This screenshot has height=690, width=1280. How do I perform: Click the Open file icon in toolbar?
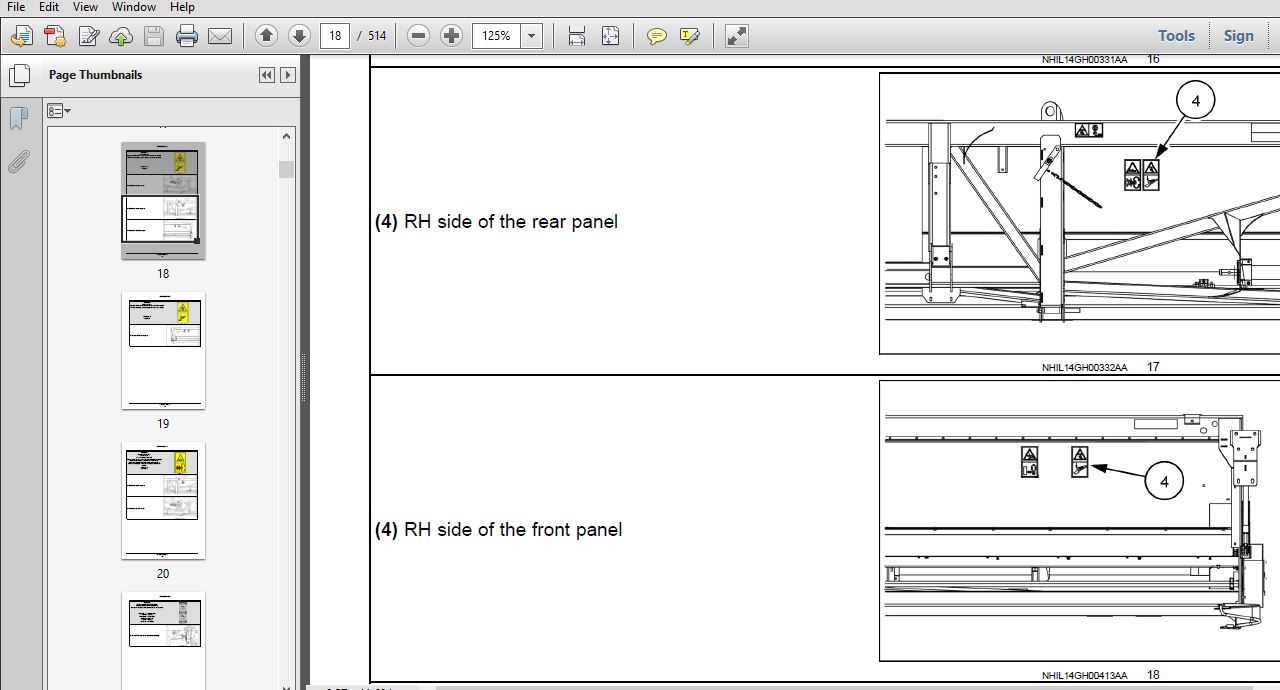tap(20, 37)
